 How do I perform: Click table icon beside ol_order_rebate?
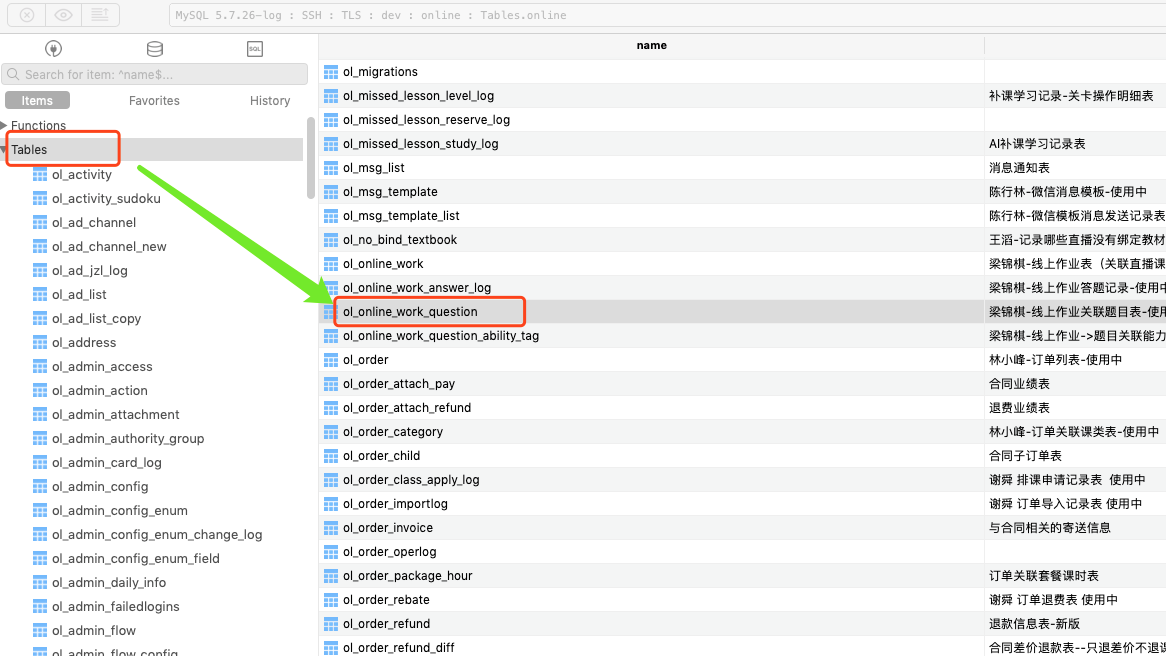click(x=331, y=600)
